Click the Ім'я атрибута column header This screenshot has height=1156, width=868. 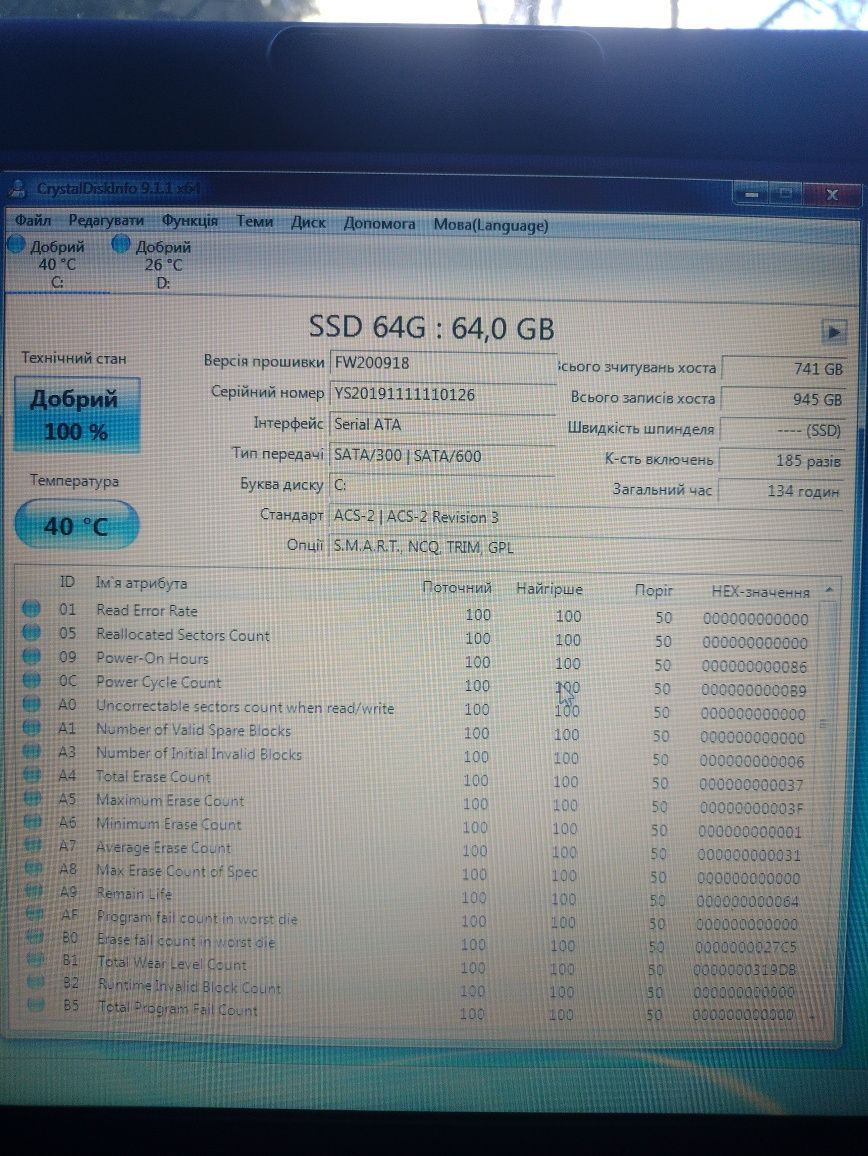[141, 582]
